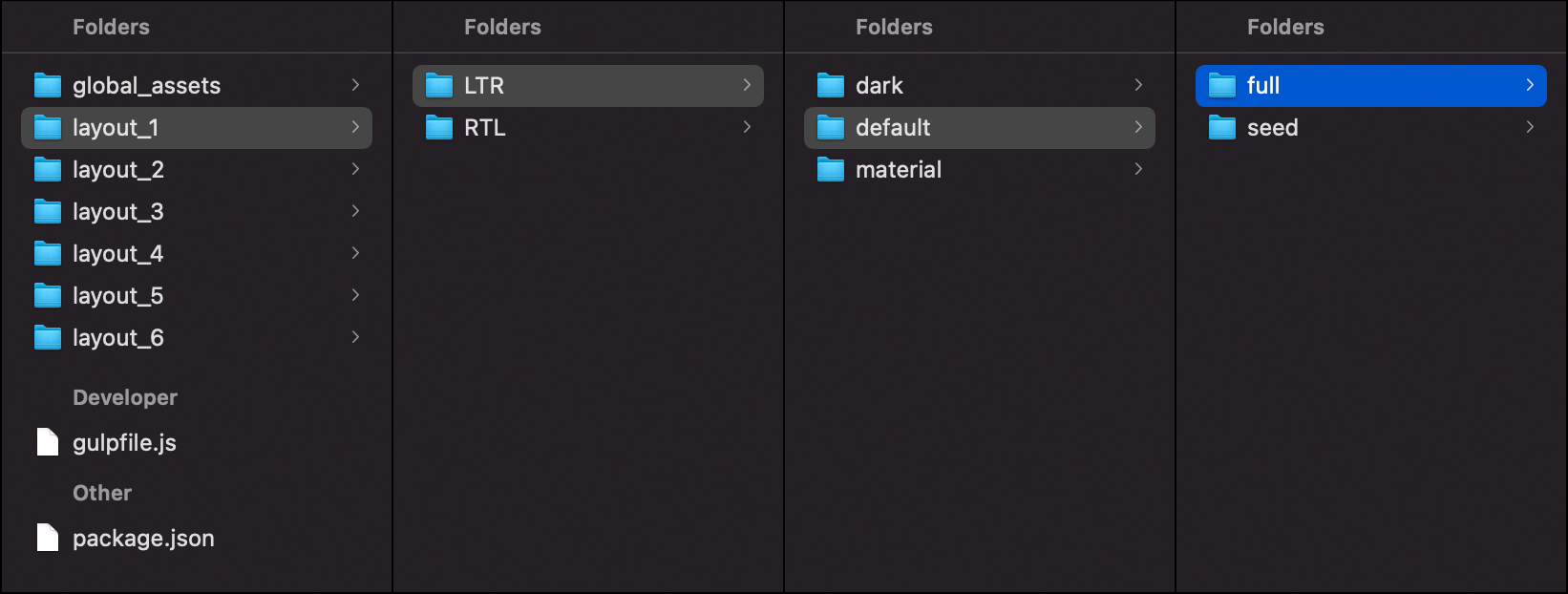
Task: Expand layout_3 using its chevron
Action: tap(355, 211)
